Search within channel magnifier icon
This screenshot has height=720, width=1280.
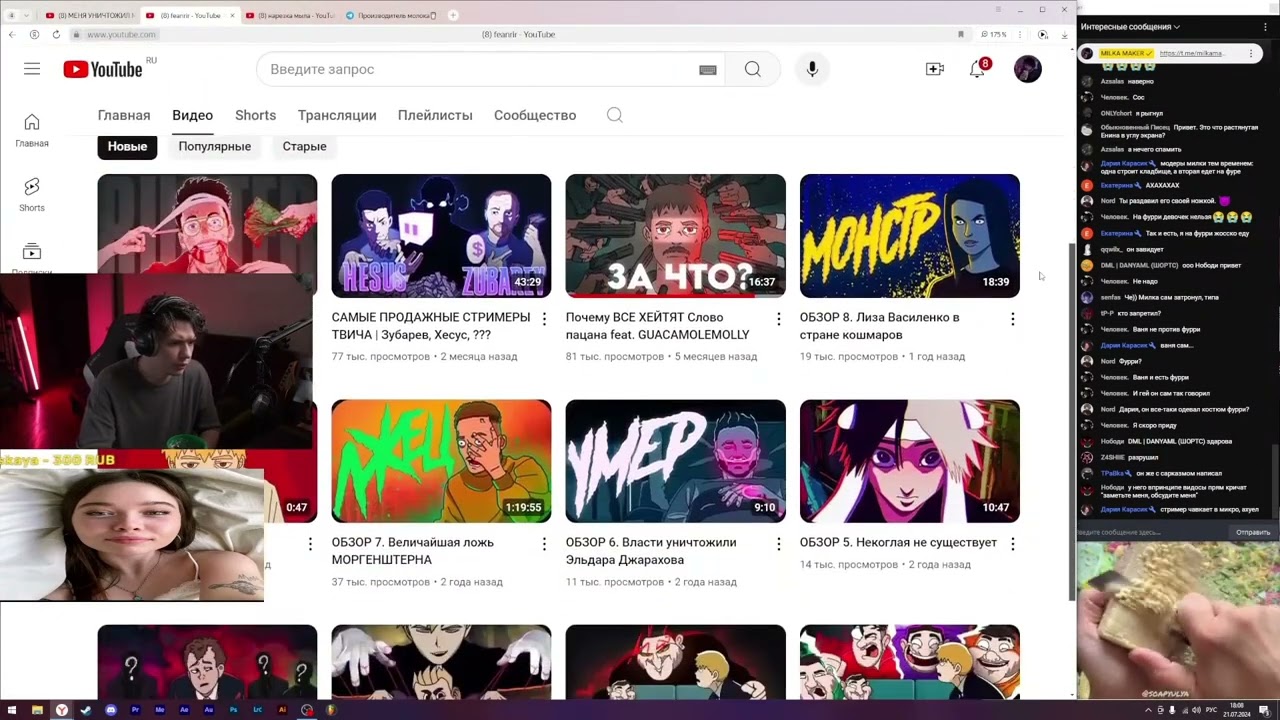[x=615, y=115]
